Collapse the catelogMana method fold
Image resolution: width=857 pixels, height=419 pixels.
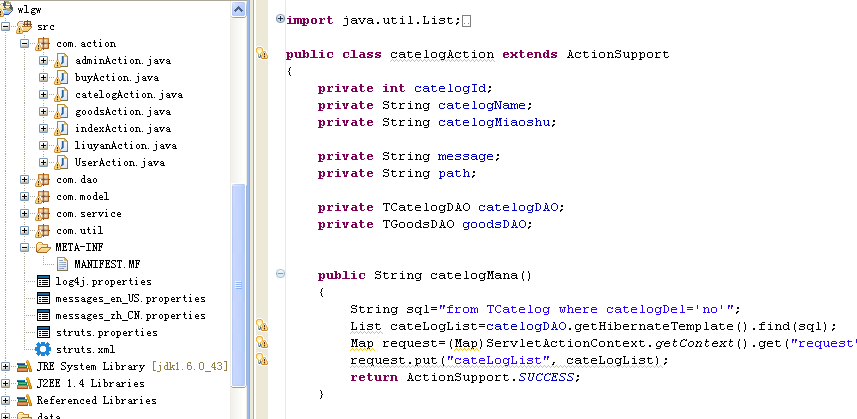280,274
